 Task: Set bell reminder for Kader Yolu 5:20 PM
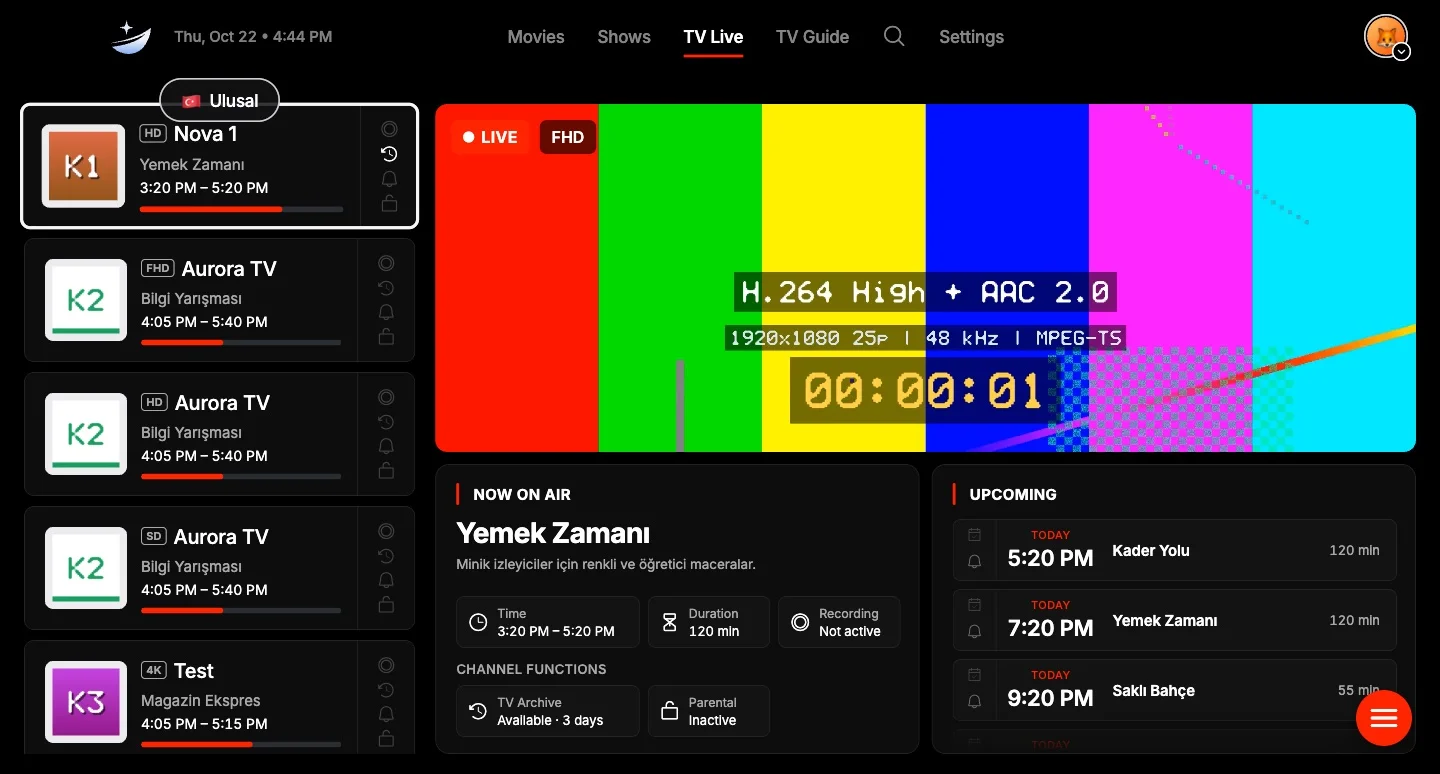click(975, 562)
